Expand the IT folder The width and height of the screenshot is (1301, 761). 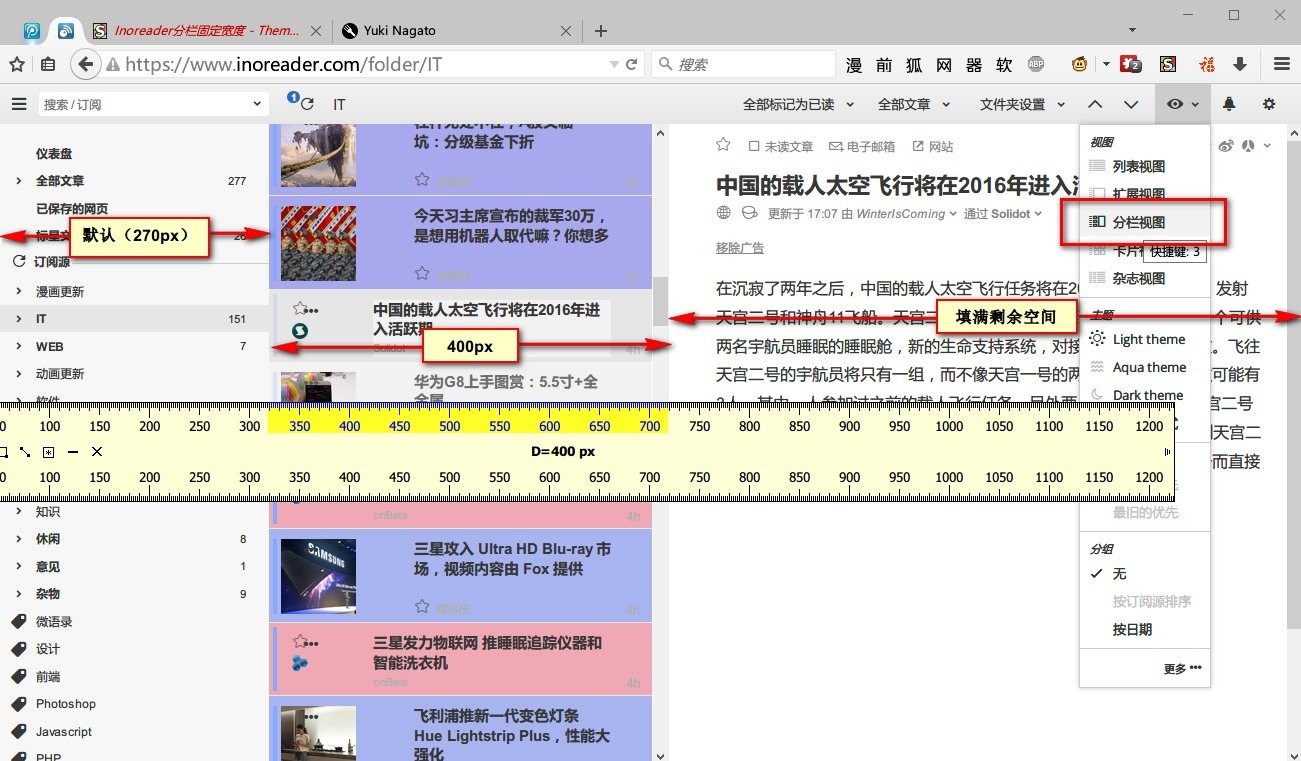(x=18, y=319)
